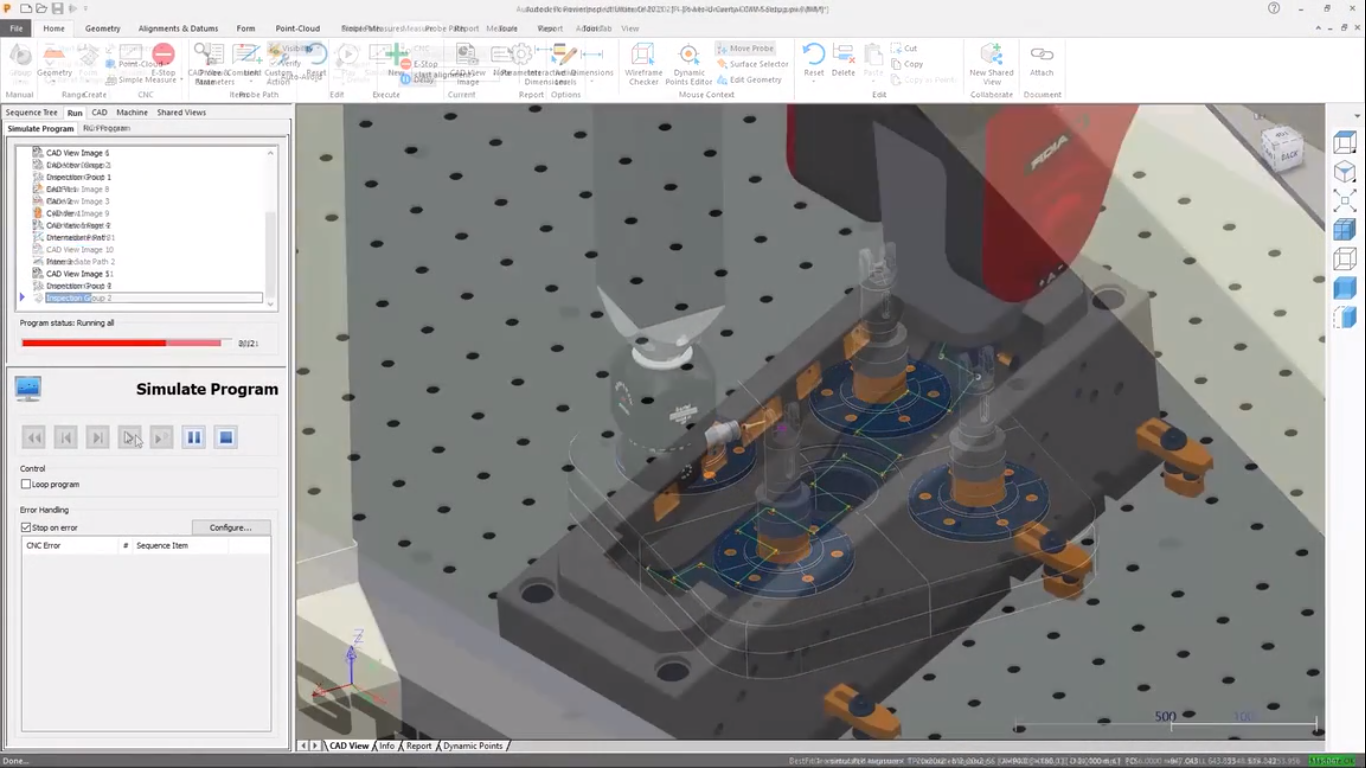The image size is (1366, 768).
Task: Select the wireframe box view icon in the right toolbar
Action: [1345, 143]
